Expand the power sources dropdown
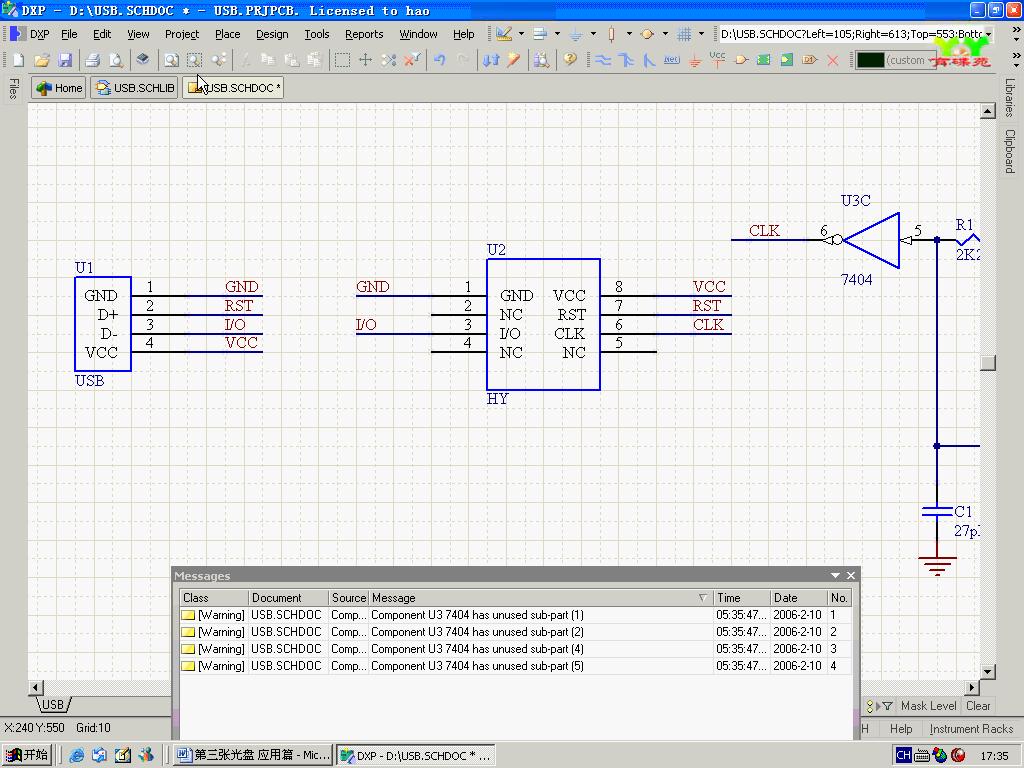 coord(593,34)
